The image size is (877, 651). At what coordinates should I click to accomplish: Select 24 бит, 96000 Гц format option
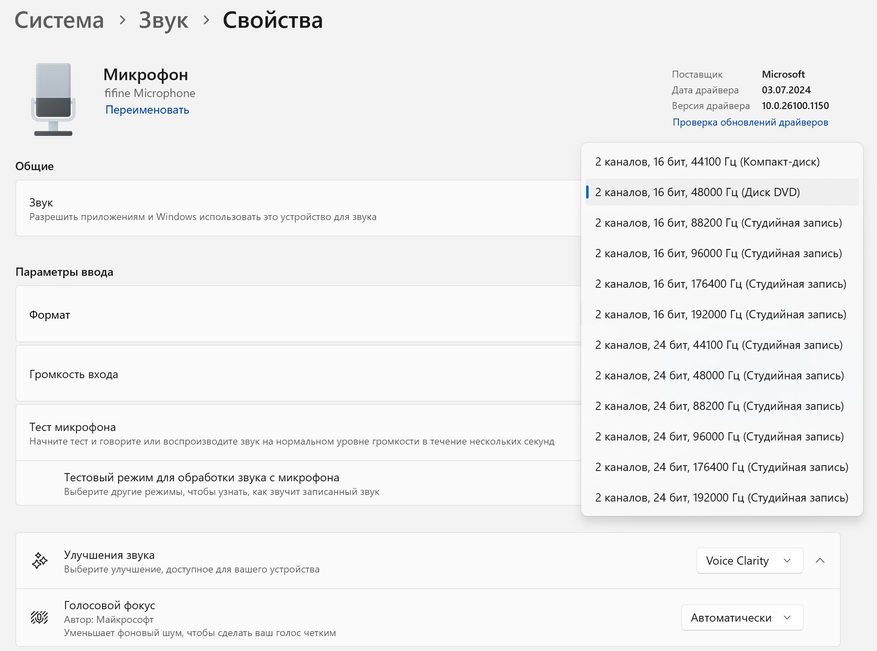coord(718,437)
